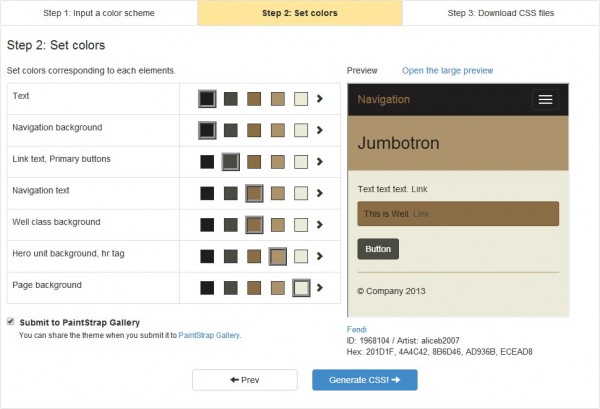The image size is (600, 409).
Task: Expand more colors arrow in Text row
Action: (320, 99)
